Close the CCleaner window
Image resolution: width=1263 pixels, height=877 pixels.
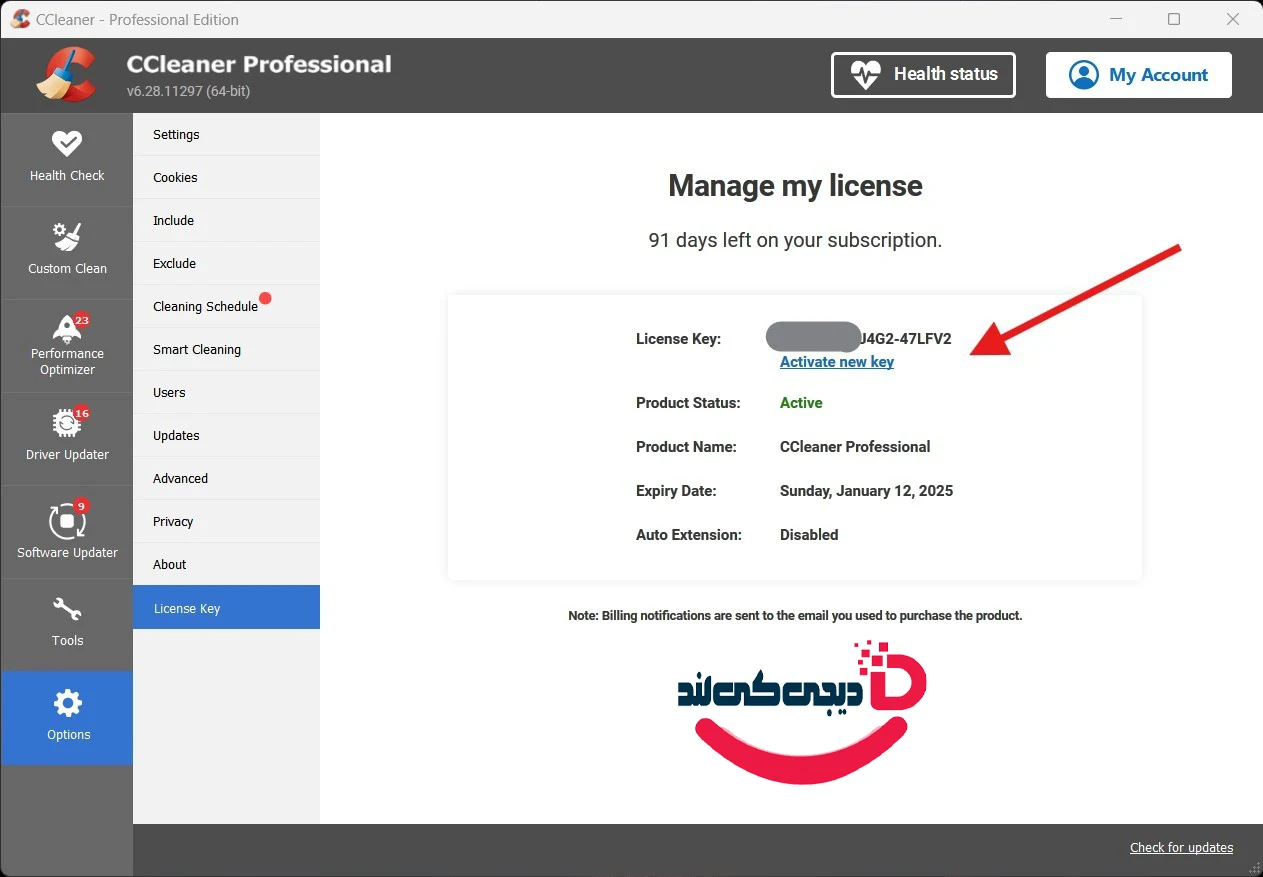pos(1232,19)
